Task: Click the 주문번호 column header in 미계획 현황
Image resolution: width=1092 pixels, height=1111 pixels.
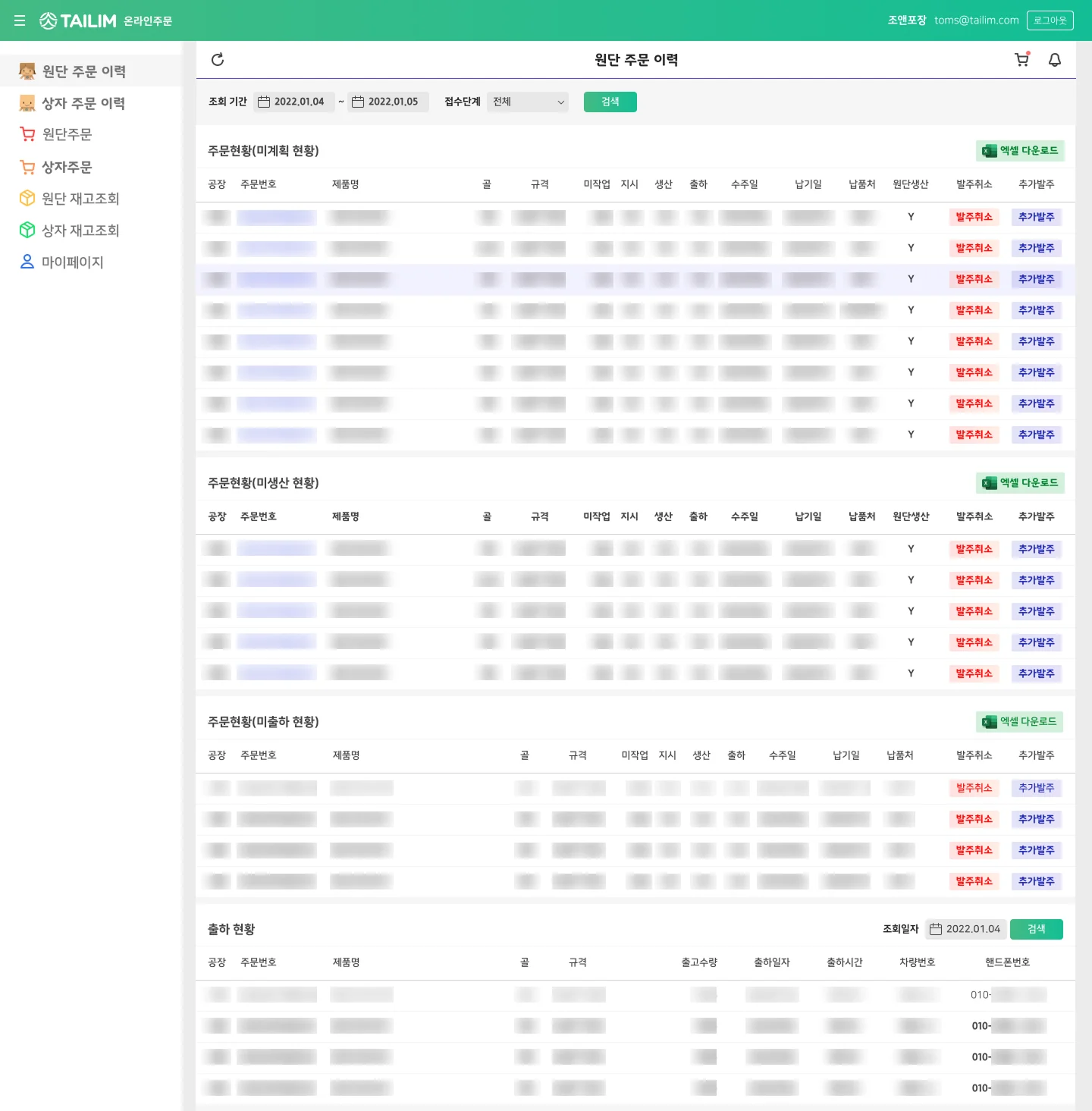Action: click(x=259, y=184)
